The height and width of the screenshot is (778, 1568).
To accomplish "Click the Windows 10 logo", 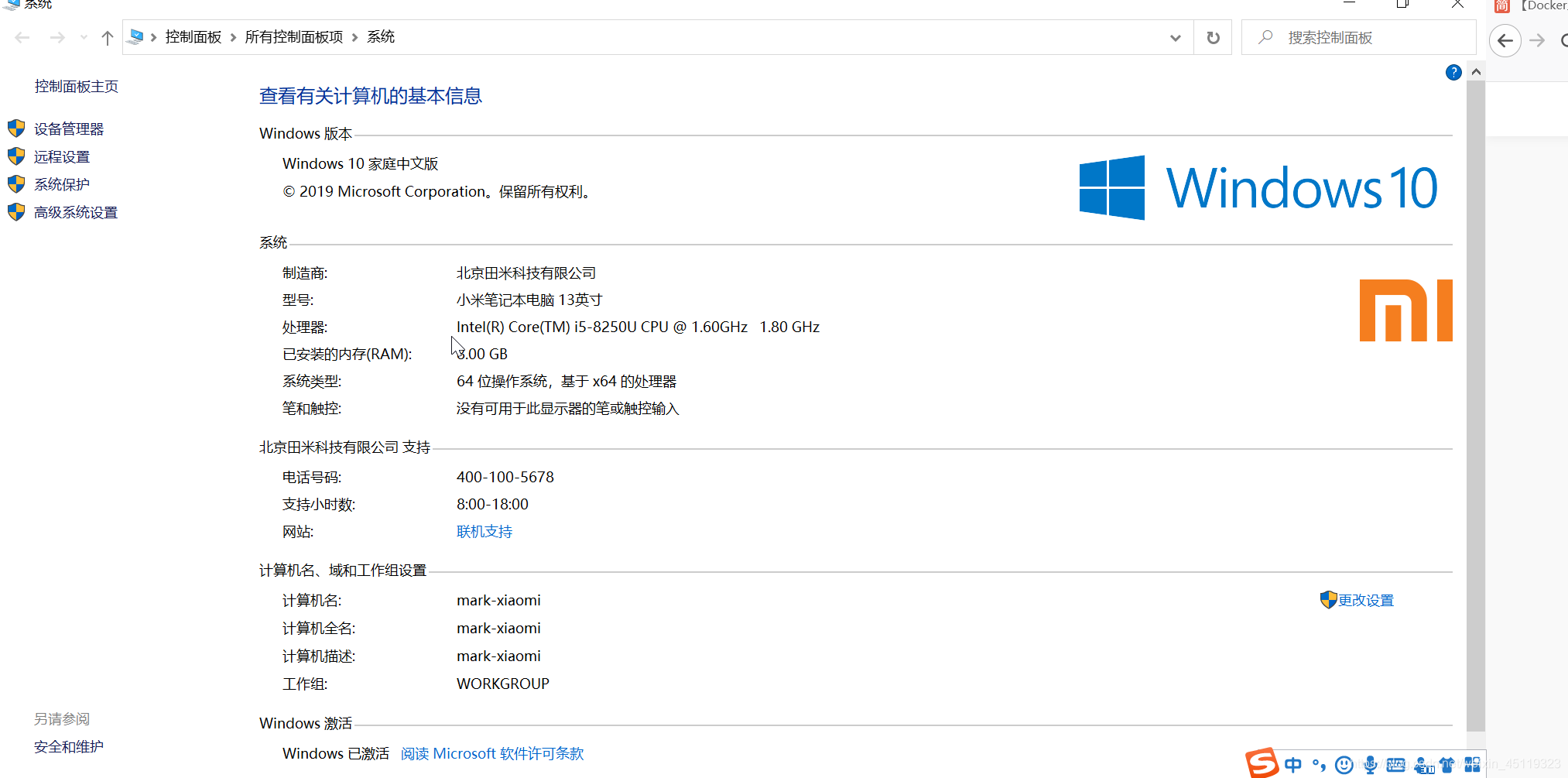I will (x=1258, y=187).
